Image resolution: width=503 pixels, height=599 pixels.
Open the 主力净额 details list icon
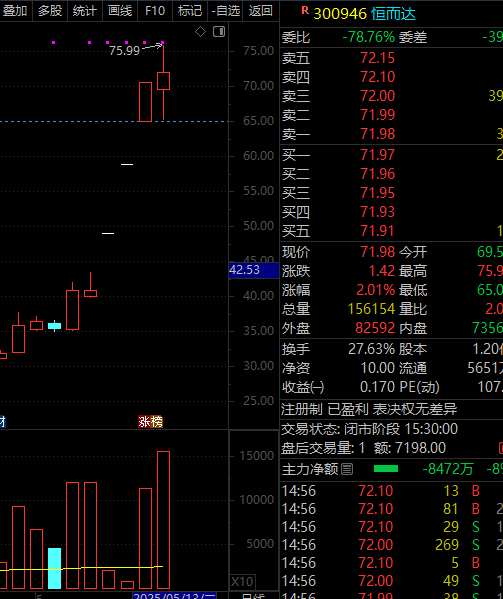pos(347,469)
